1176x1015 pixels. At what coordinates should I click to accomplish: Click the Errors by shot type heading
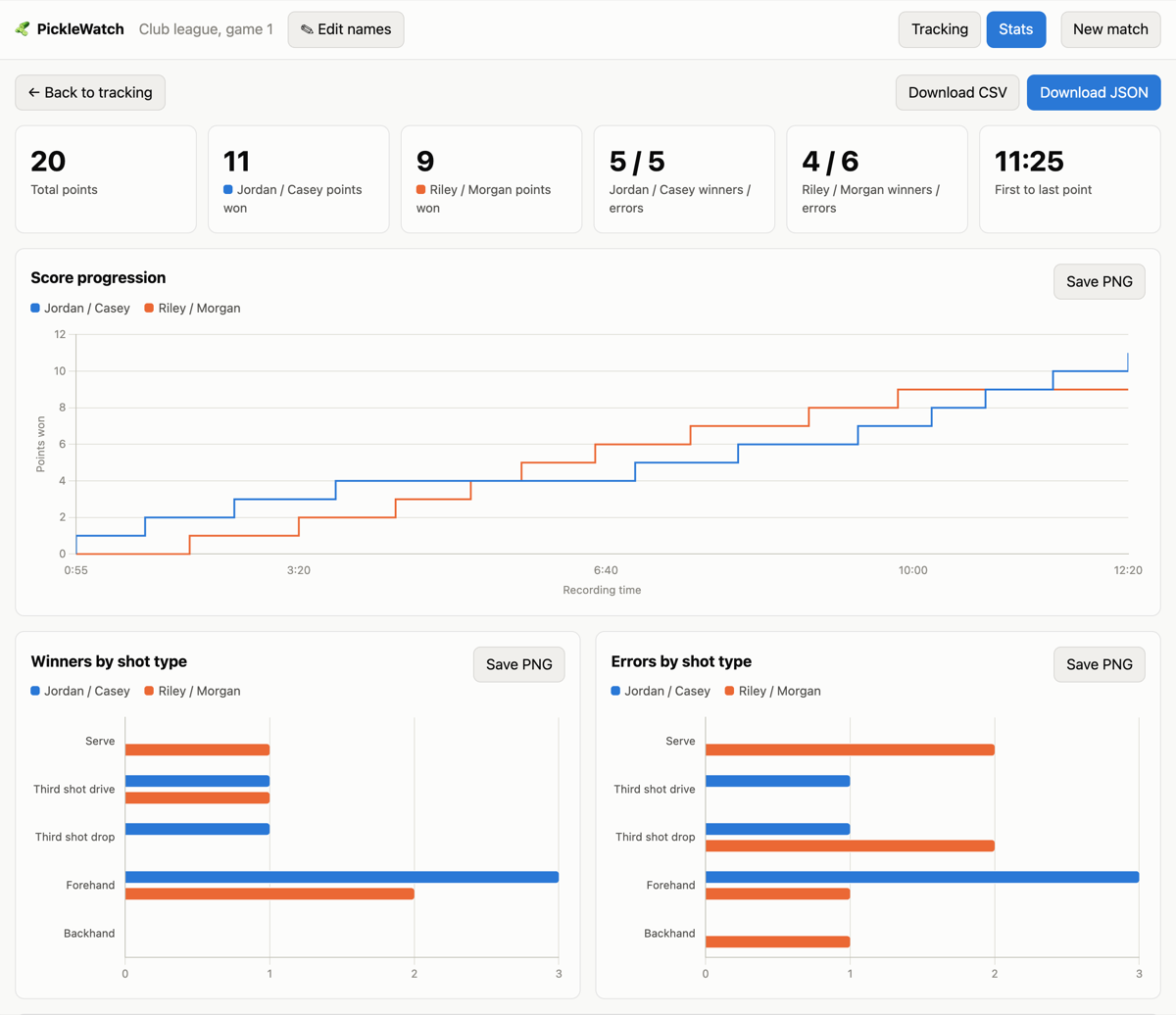click(x=681, y=661)
